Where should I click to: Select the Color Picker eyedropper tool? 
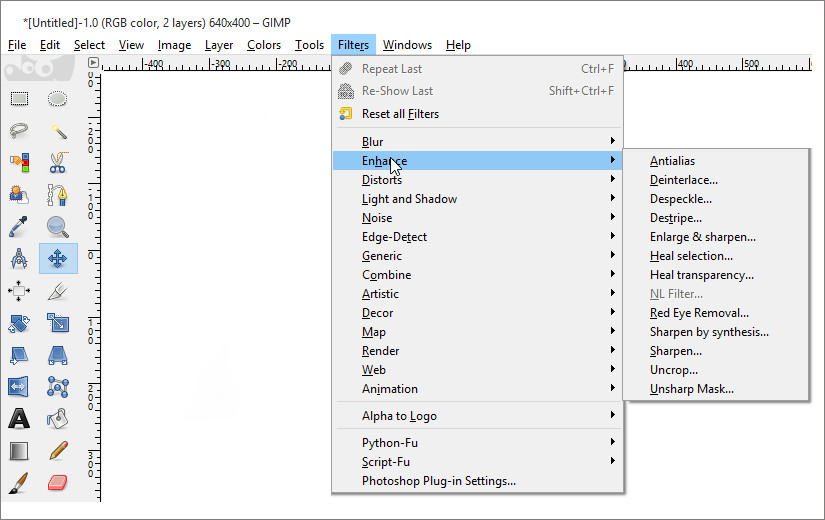19,226
